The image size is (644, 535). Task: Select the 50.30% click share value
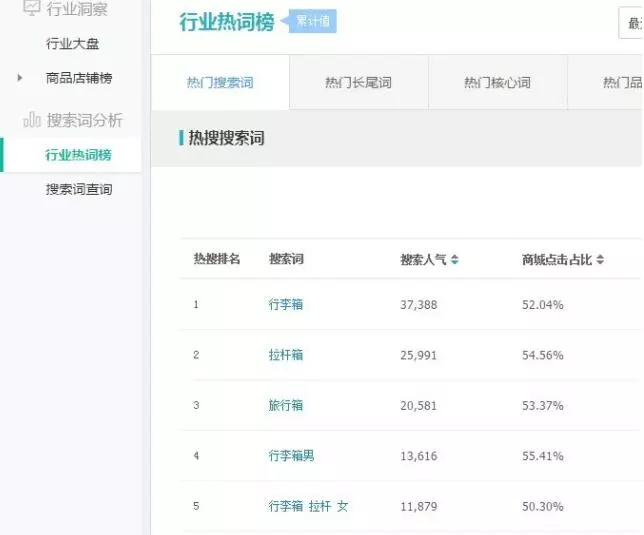543,506
